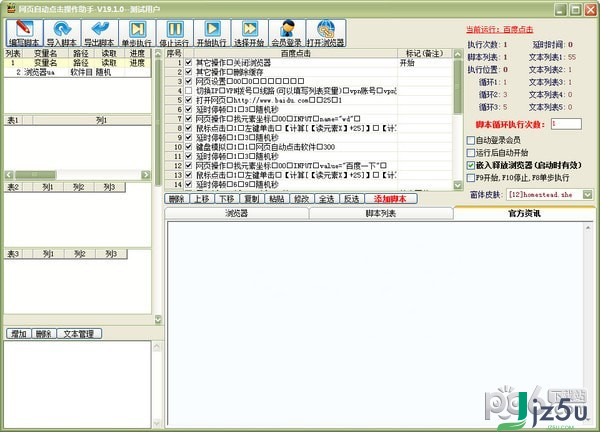
Task: Select the 浏览器ua variable row
Action: pos(77,72)
